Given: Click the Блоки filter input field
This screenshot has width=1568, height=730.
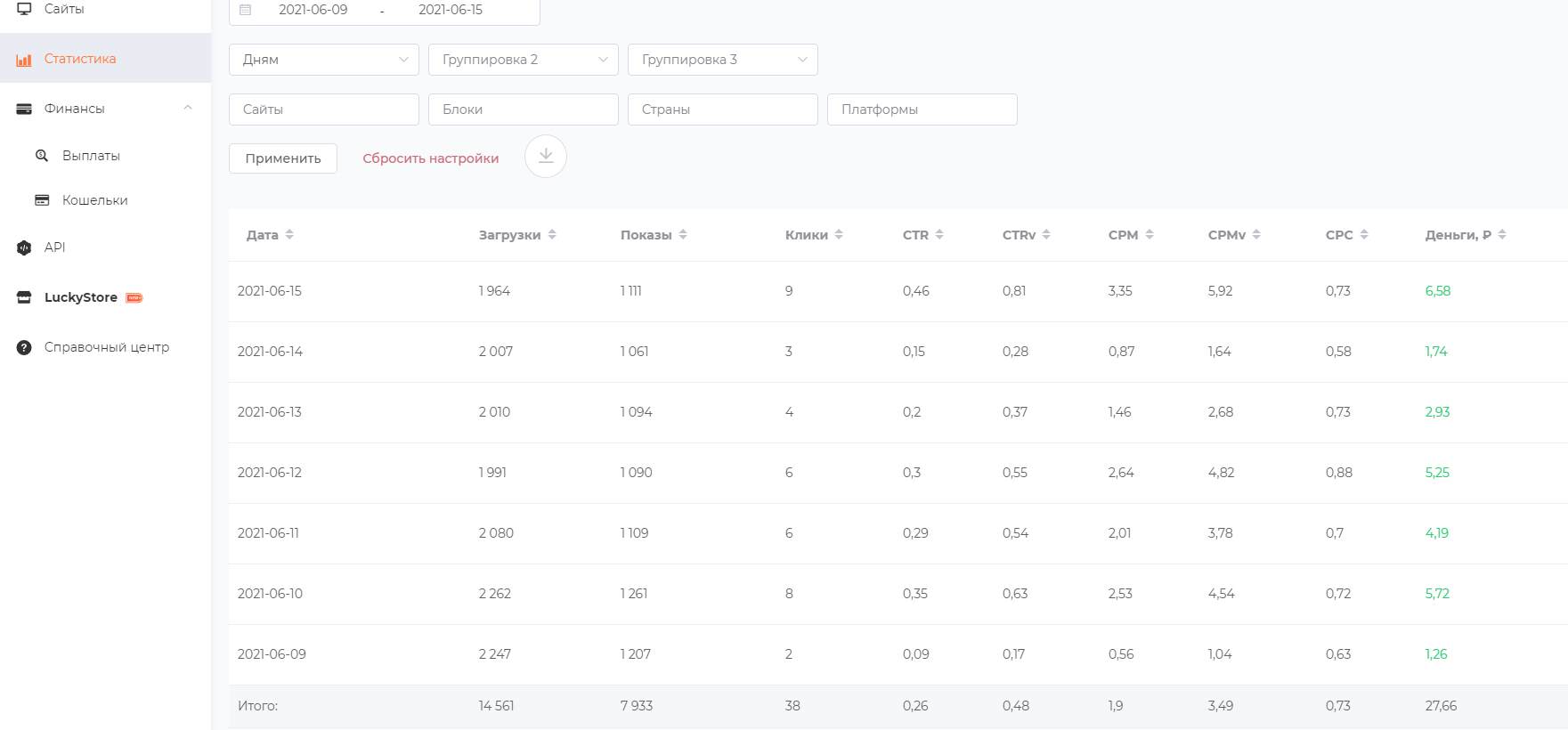Looking at the screenshot, I should coord(524,109).
